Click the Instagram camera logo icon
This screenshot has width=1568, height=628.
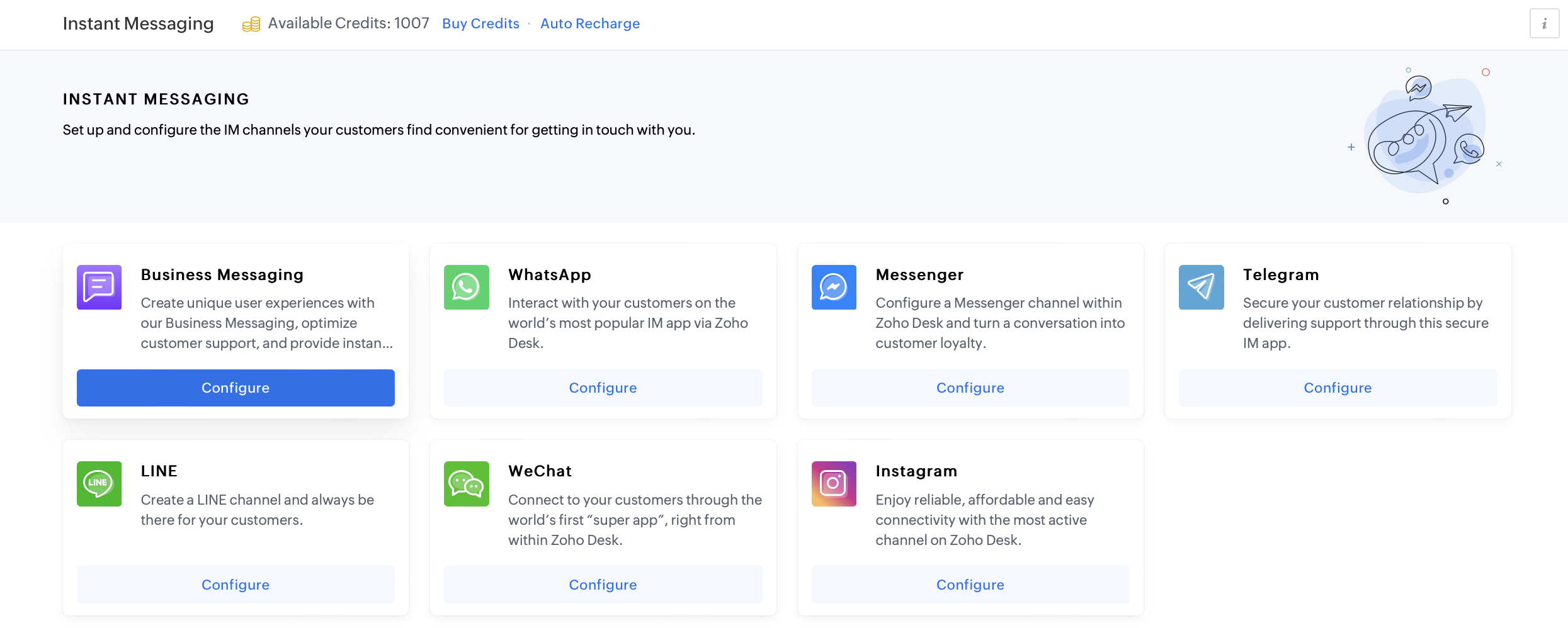(834, 483)
